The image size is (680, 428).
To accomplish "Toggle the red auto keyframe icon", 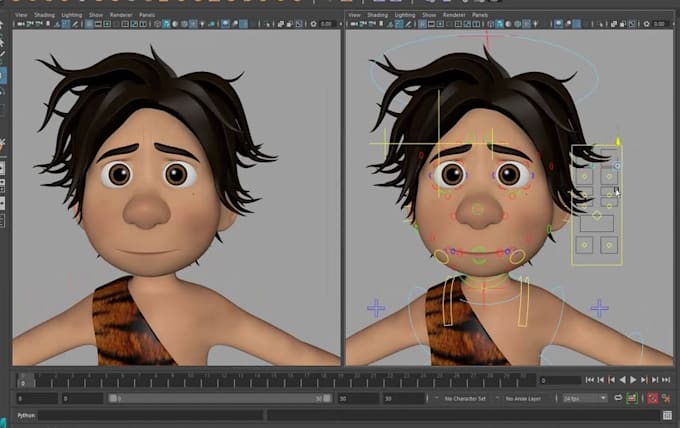I will pyautogui.click(x=652, y=398).
